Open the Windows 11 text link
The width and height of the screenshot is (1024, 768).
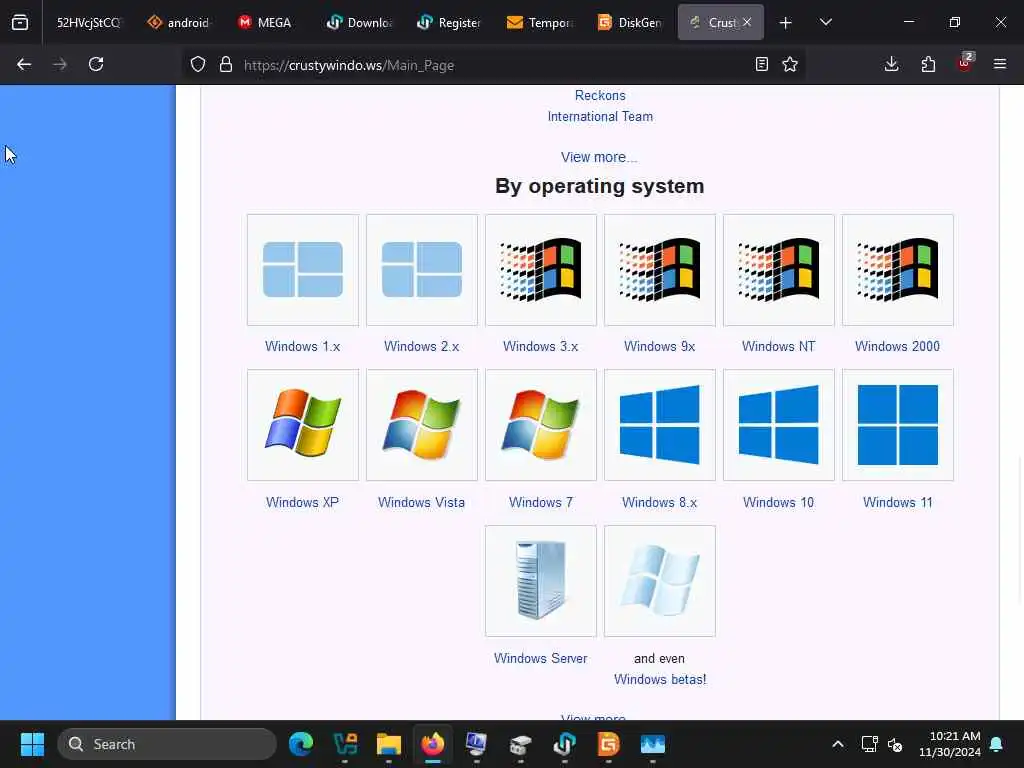tap(898, 502)
